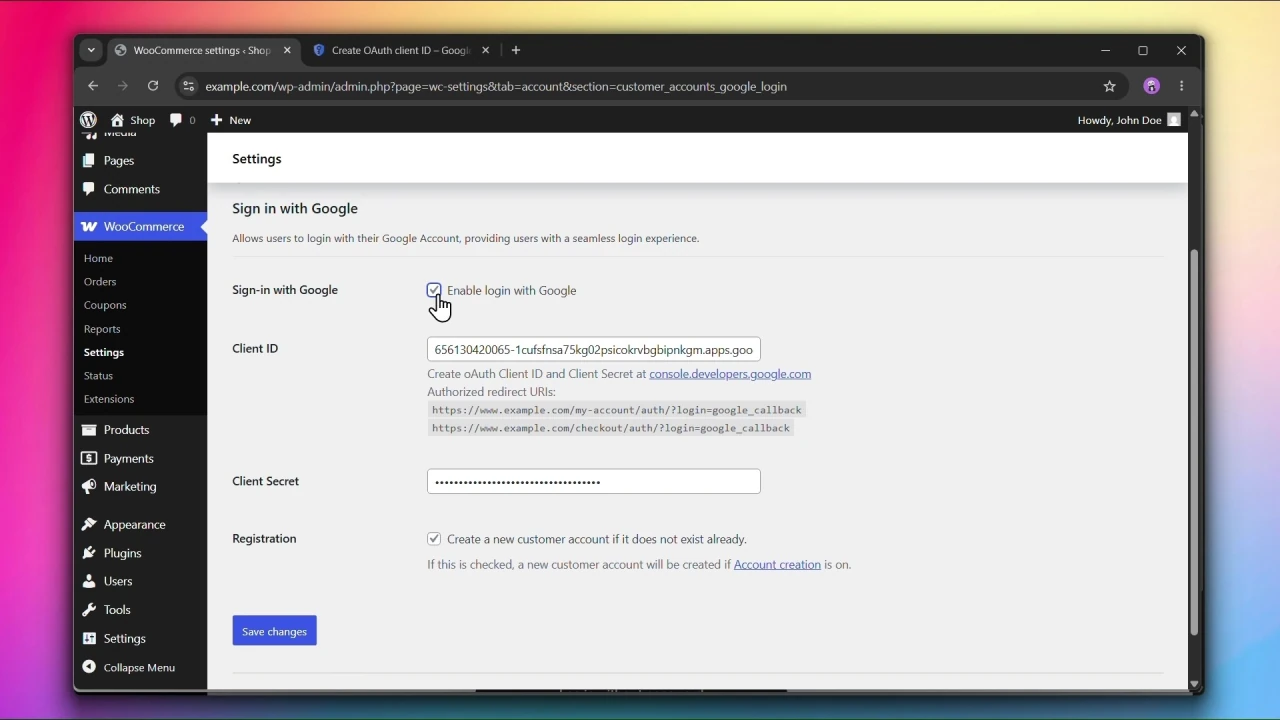
Task: Click the Save changes button
Action: tap(275, 631)
